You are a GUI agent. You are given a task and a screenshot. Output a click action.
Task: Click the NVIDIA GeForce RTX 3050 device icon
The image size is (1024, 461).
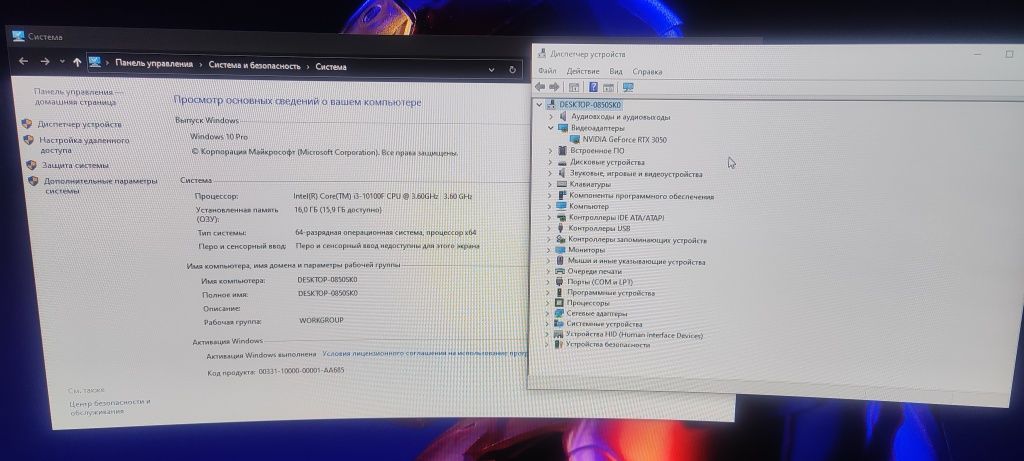[x=575, y=139]
